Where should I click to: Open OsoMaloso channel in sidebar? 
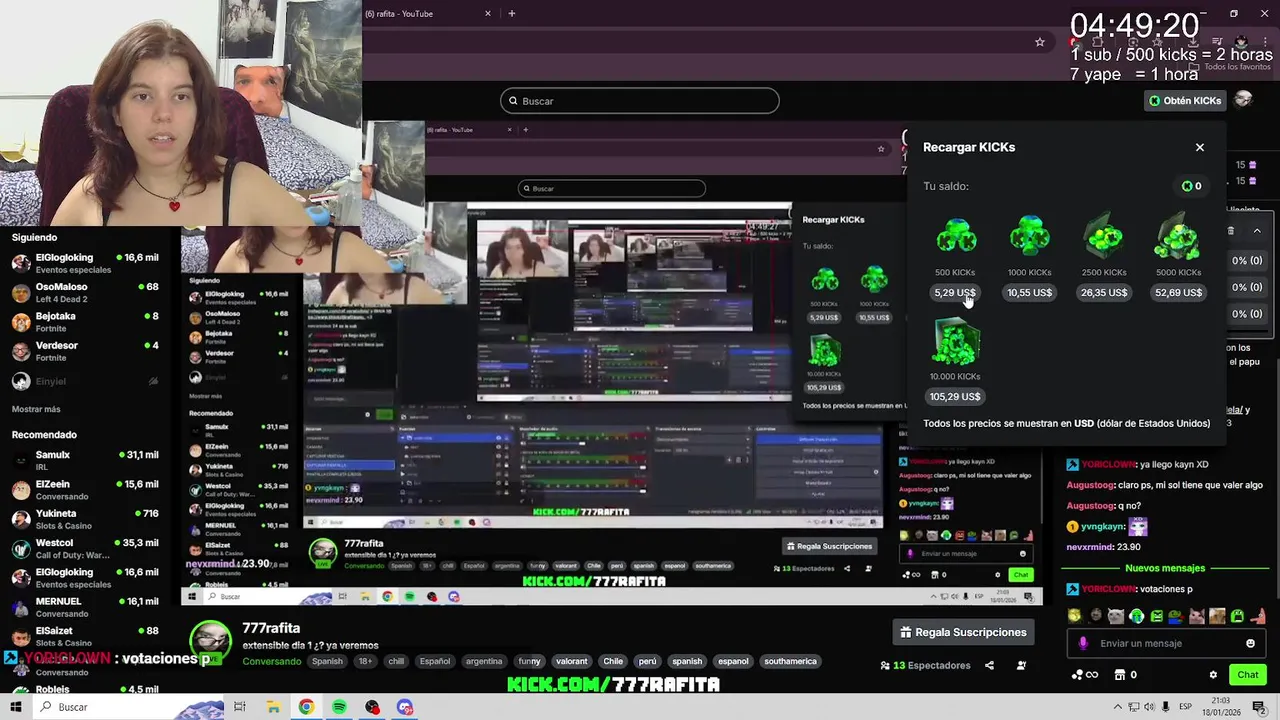pos(85,293)
